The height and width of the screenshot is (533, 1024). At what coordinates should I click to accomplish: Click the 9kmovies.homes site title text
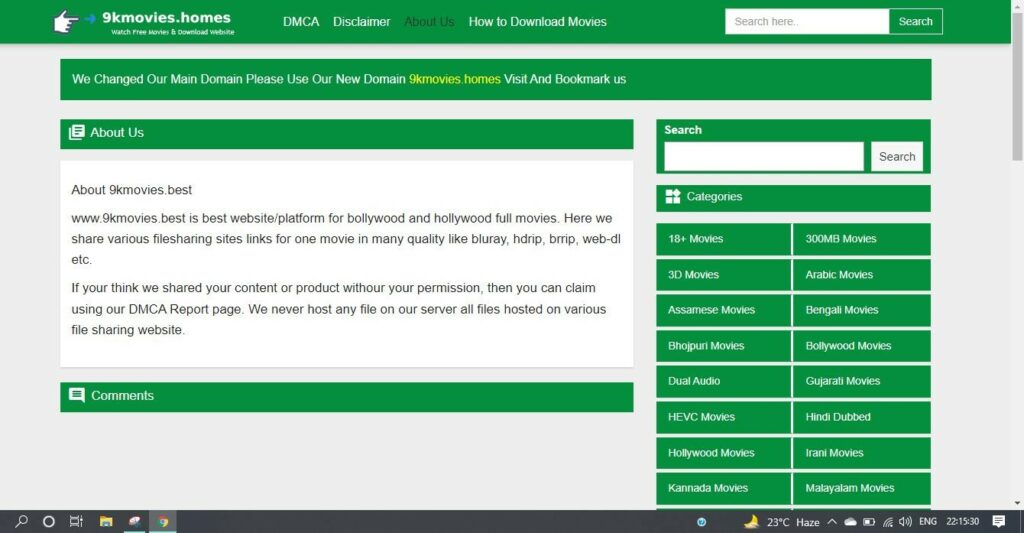point(167,18)
